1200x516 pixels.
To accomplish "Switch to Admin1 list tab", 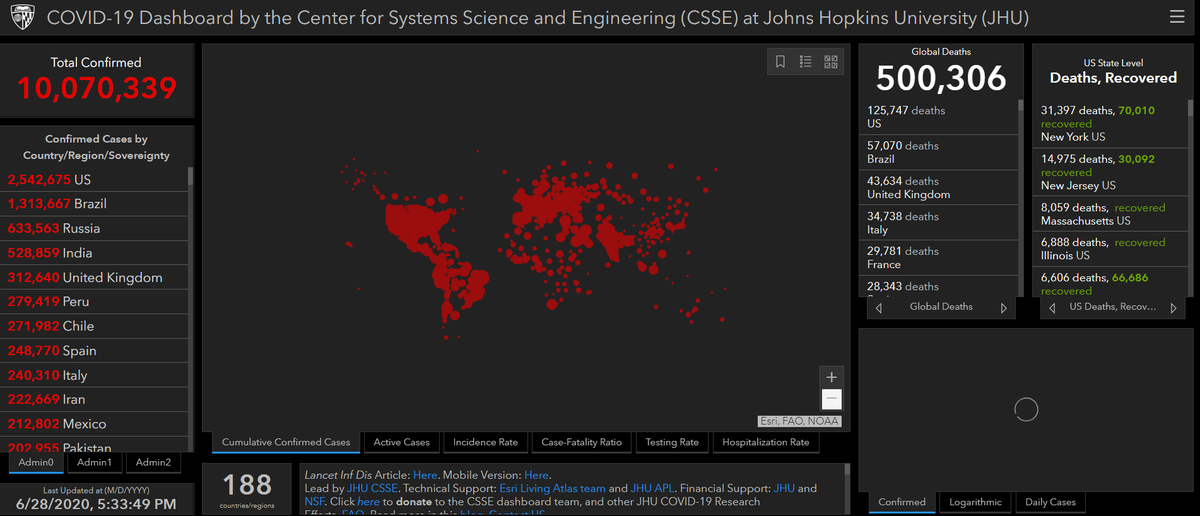I will click(x=95, y=463).
